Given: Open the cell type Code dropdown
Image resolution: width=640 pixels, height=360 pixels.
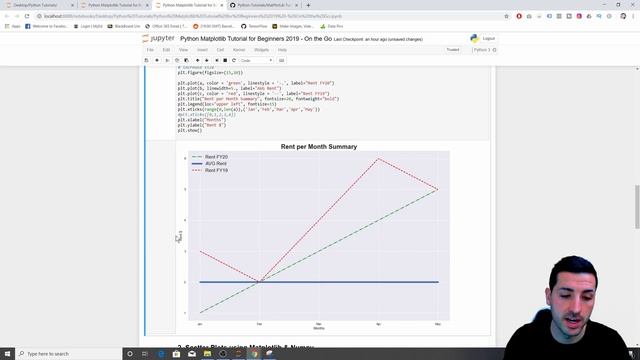Looking at the screenshot, I should coord(256,60).
